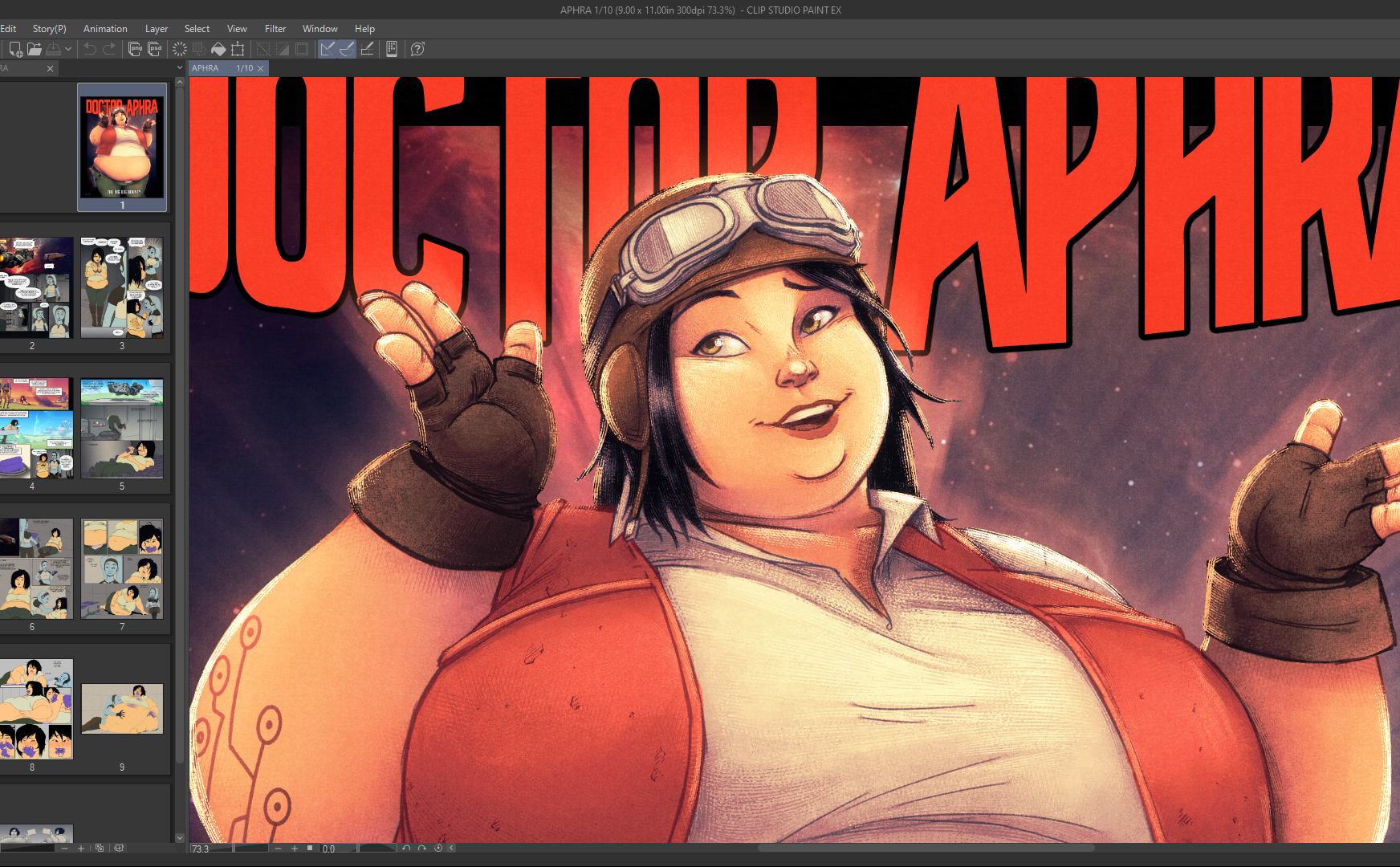The width and height of the screenshot is (1400, 867).
Task: Zoom in the page manager thumbnails
Action: coord(81,848)
